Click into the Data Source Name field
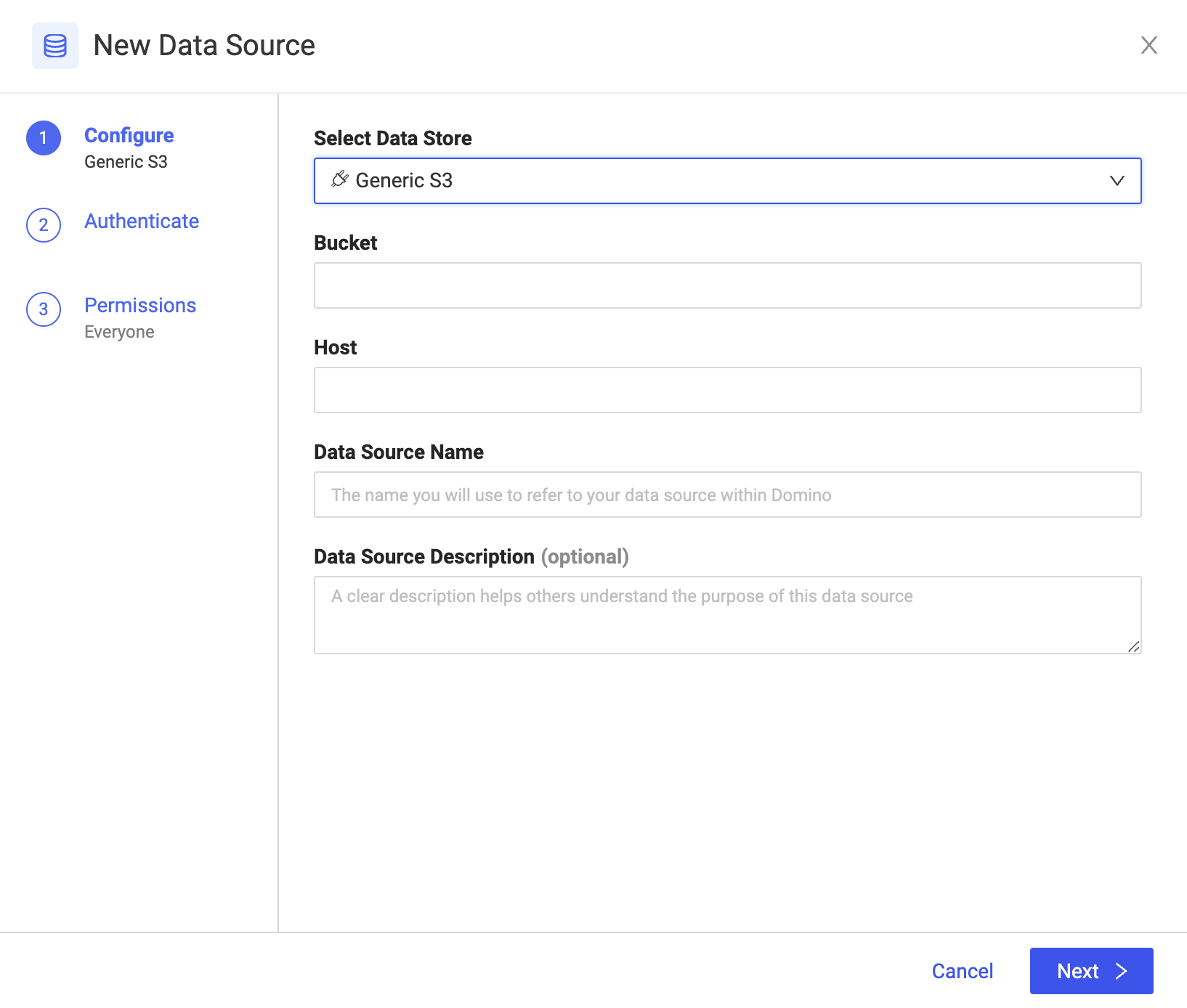This screenshot has width=1187, height=1008. point(728,495)
